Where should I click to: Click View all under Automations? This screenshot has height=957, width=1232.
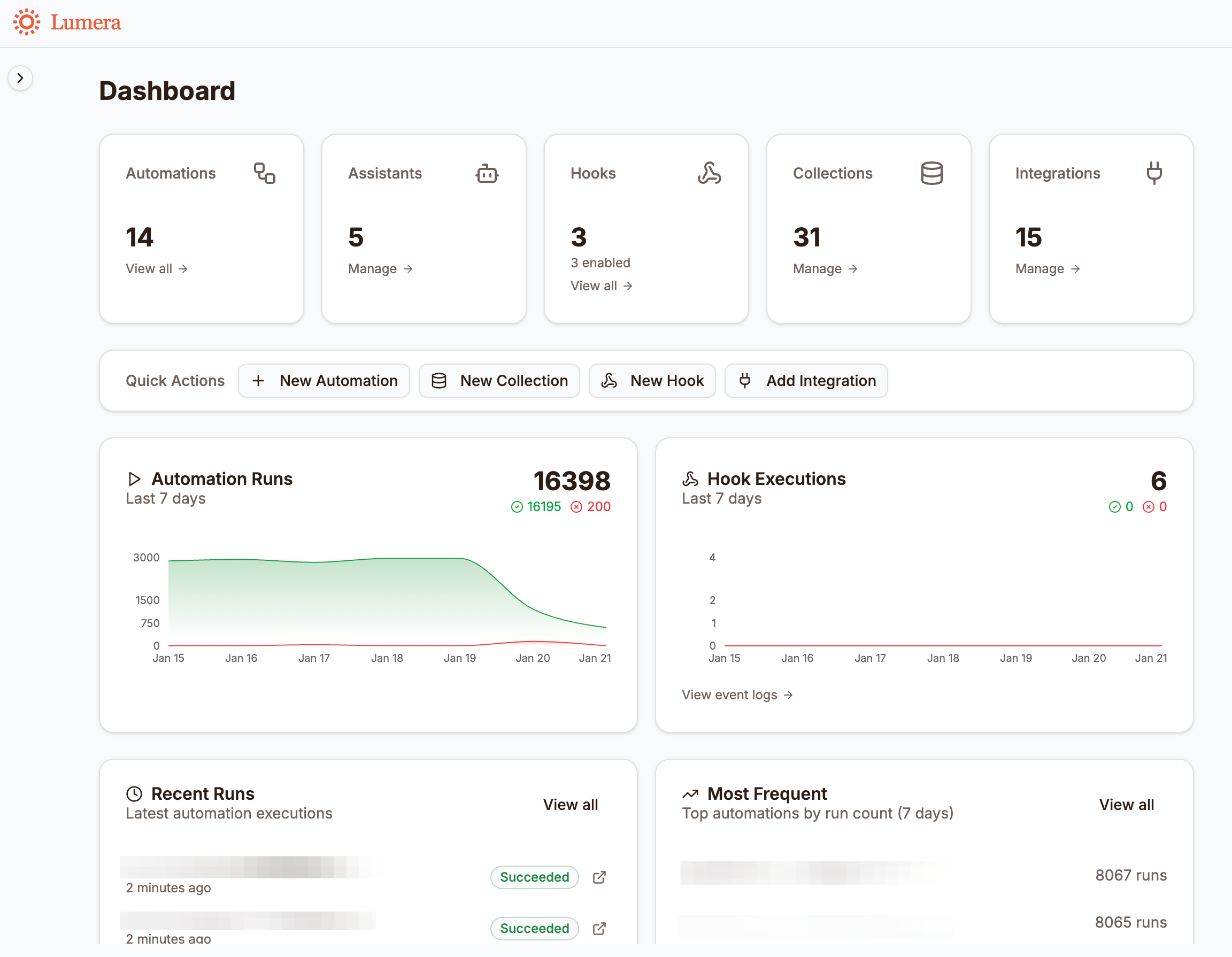[156, 268]
